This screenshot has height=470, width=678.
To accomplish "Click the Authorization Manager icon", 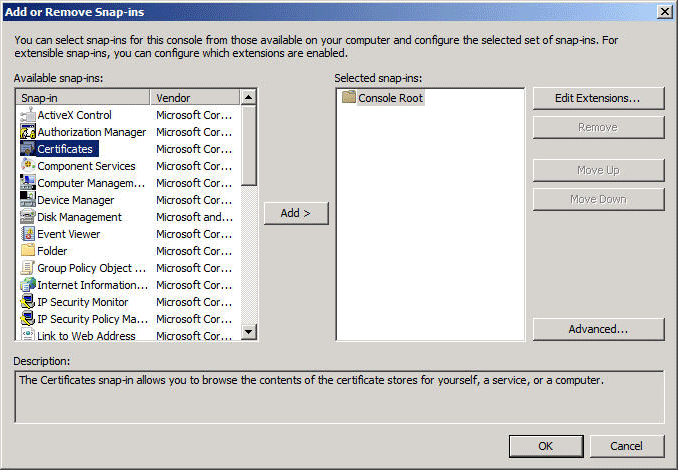I will pos(28,132).
